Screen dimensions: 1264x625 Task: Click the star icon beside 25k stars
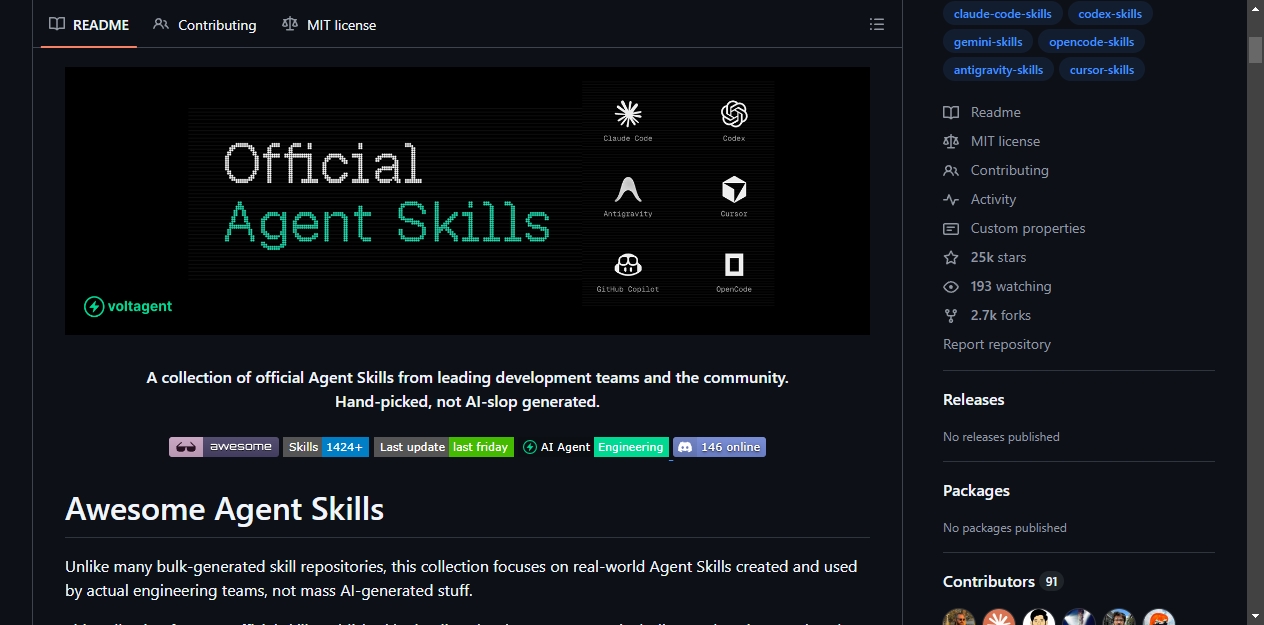(951, 257)
